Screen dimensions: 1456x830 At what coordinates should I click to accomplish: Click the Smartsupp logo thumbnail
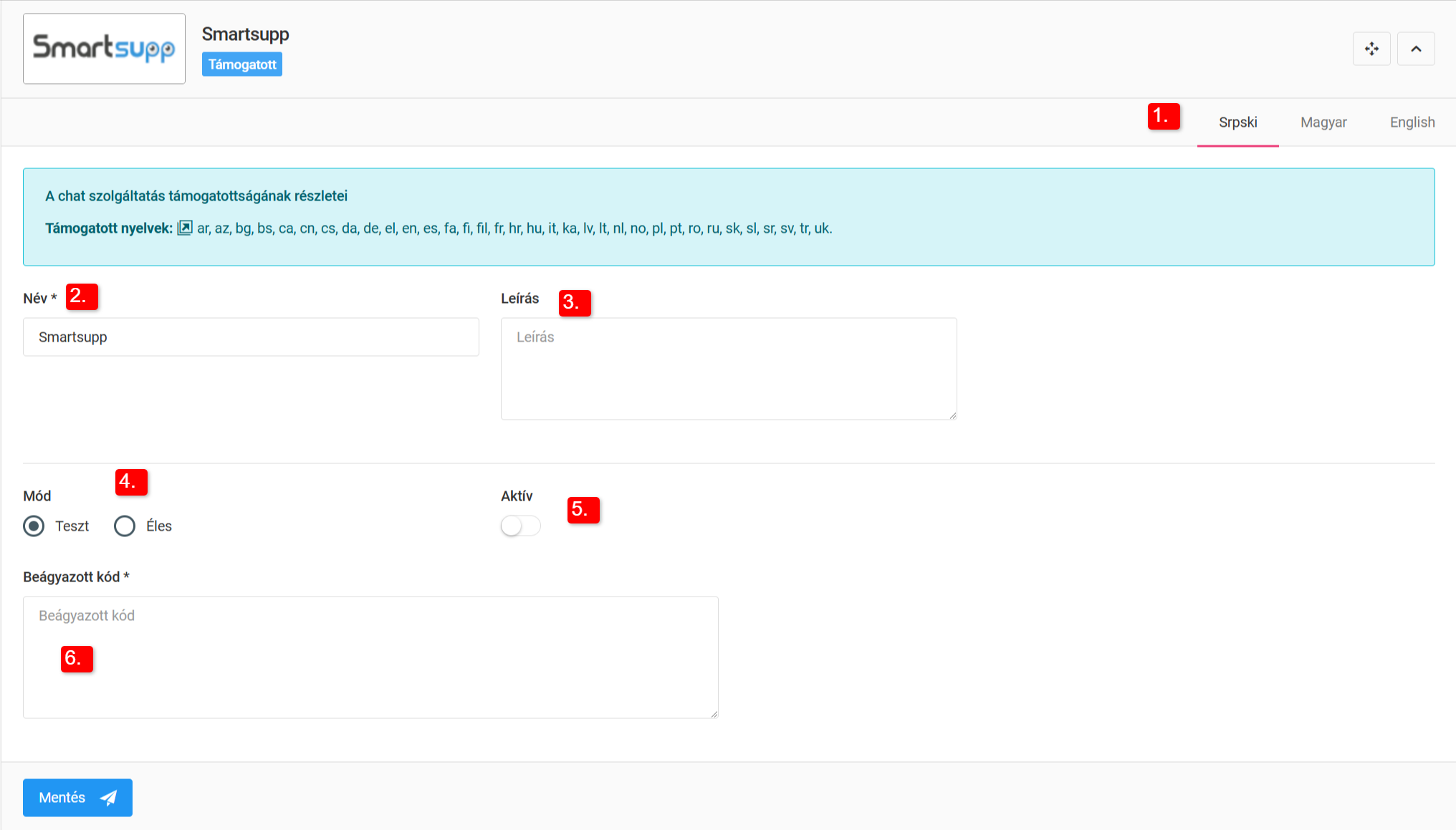(x=104, y=49)
